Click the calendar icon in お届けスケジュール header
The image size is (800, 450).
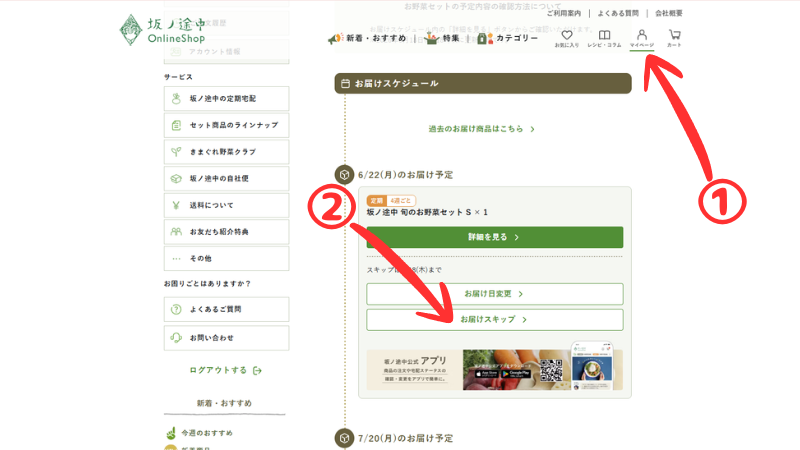click(x=345, y=84)
